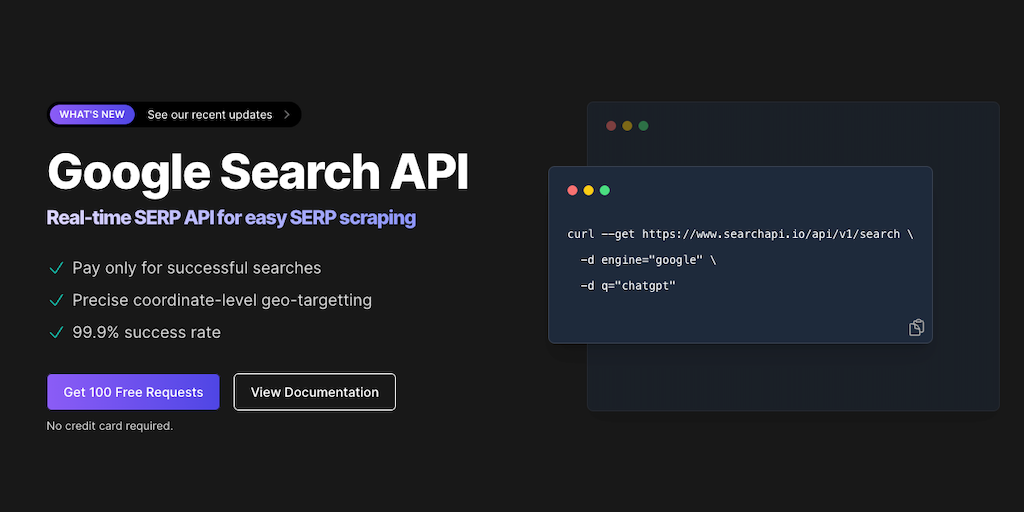Click the 'Real-time SERP API' gradient subtitle
The image size is (1024, 512).
231,218
